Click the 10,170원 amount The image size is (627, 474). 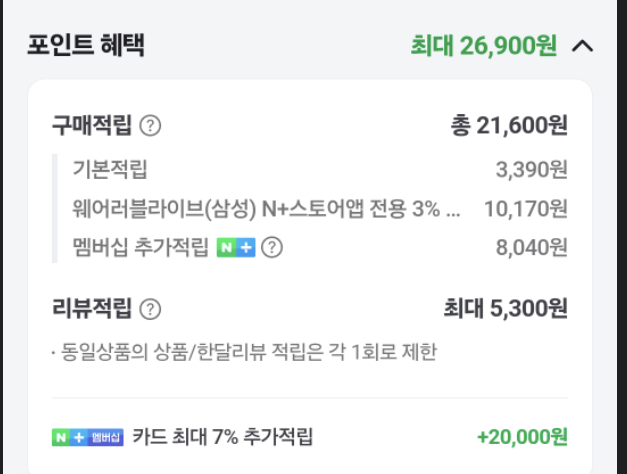(526, 209)
